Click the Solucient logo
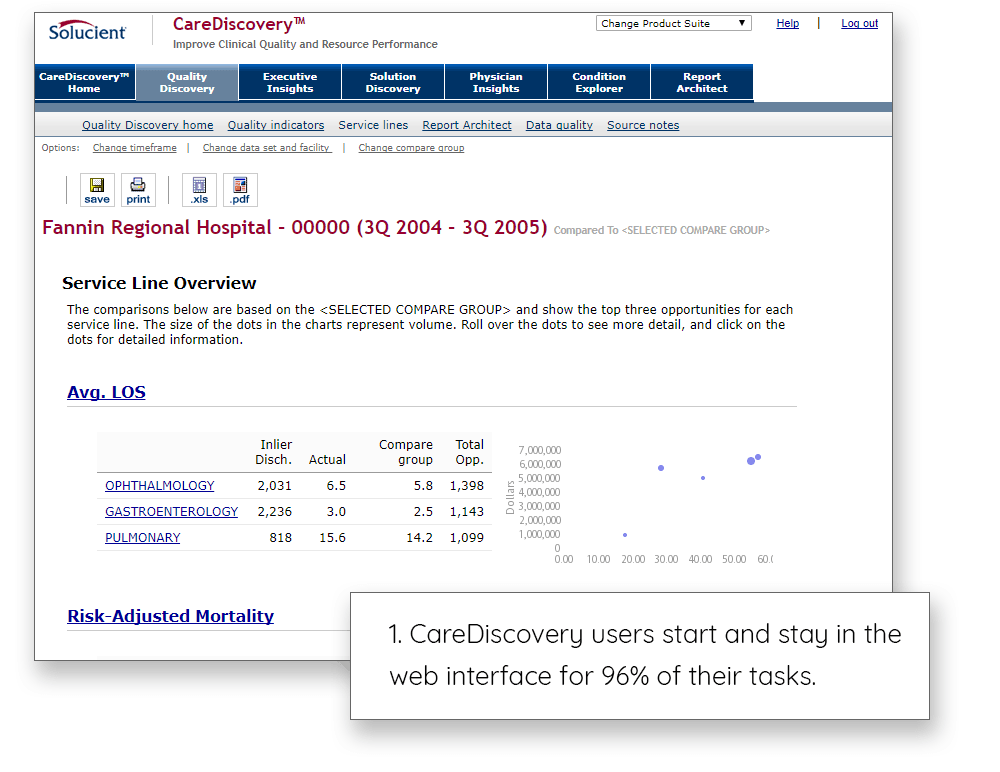The height and width of the screenshot is (772, 1000). pos(87,30)
